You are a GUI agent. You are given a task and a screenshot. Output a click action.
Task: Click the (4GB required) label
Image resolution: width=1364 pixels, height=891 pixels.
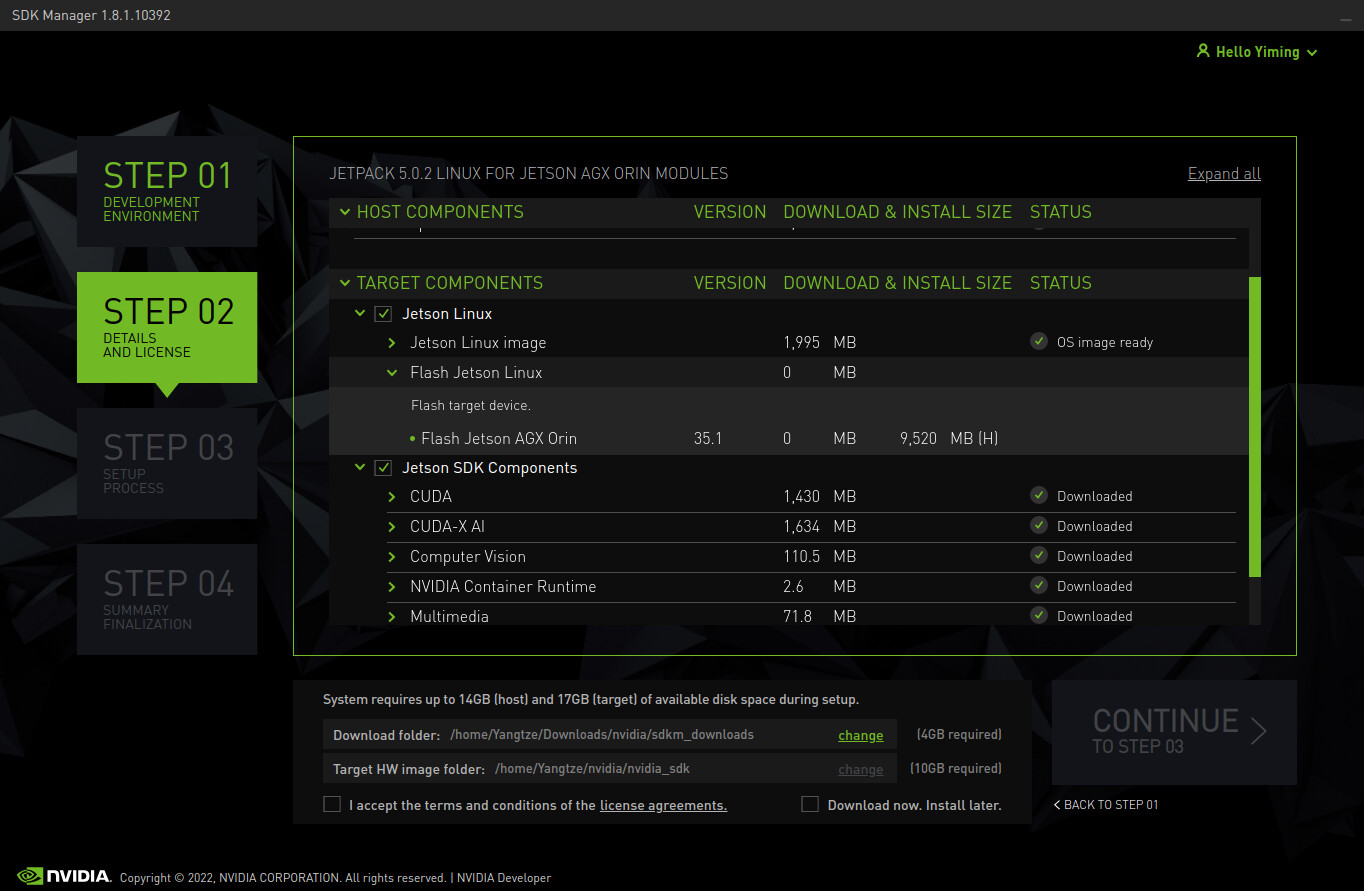pos(959,734)
